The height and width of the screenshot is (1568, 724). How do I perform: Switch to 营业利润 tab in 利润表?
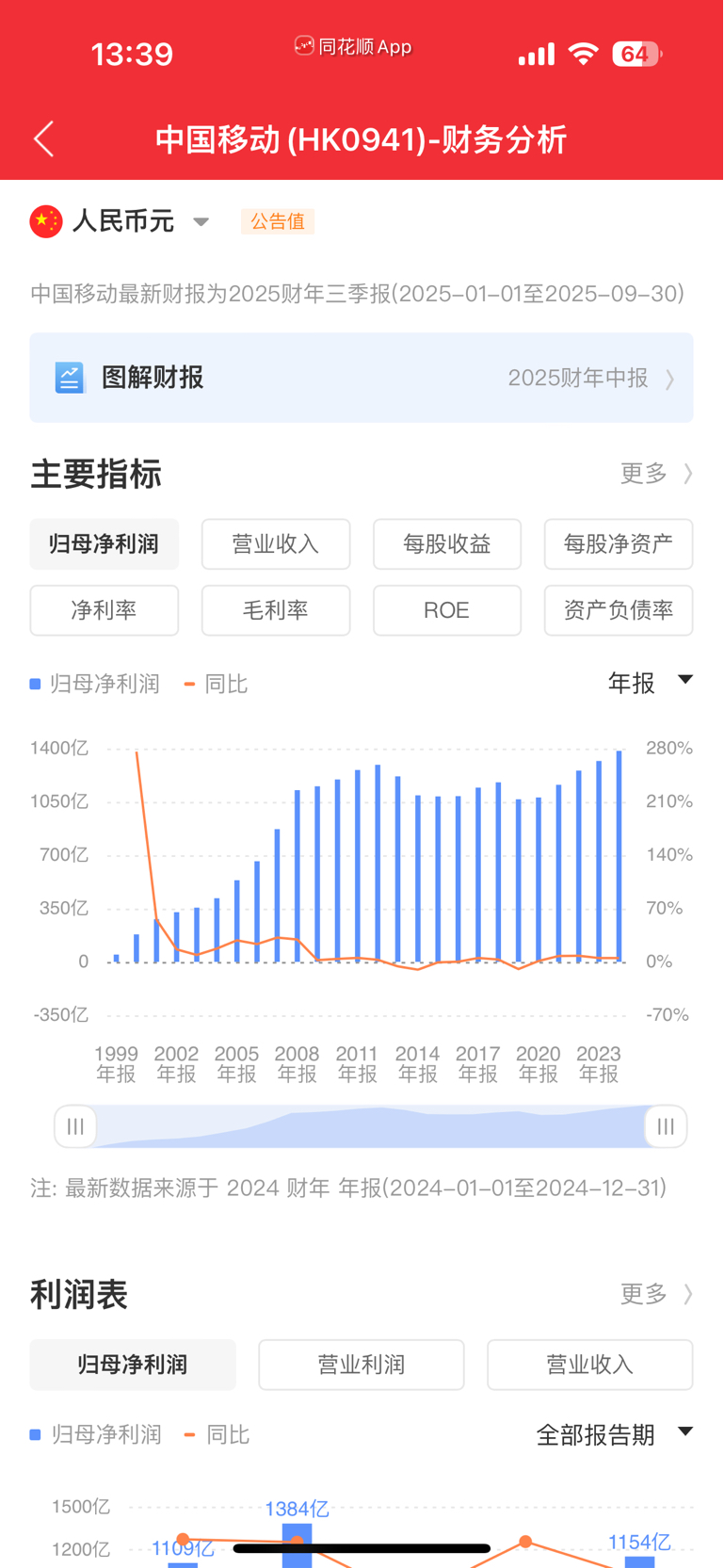pos(362,1365)
